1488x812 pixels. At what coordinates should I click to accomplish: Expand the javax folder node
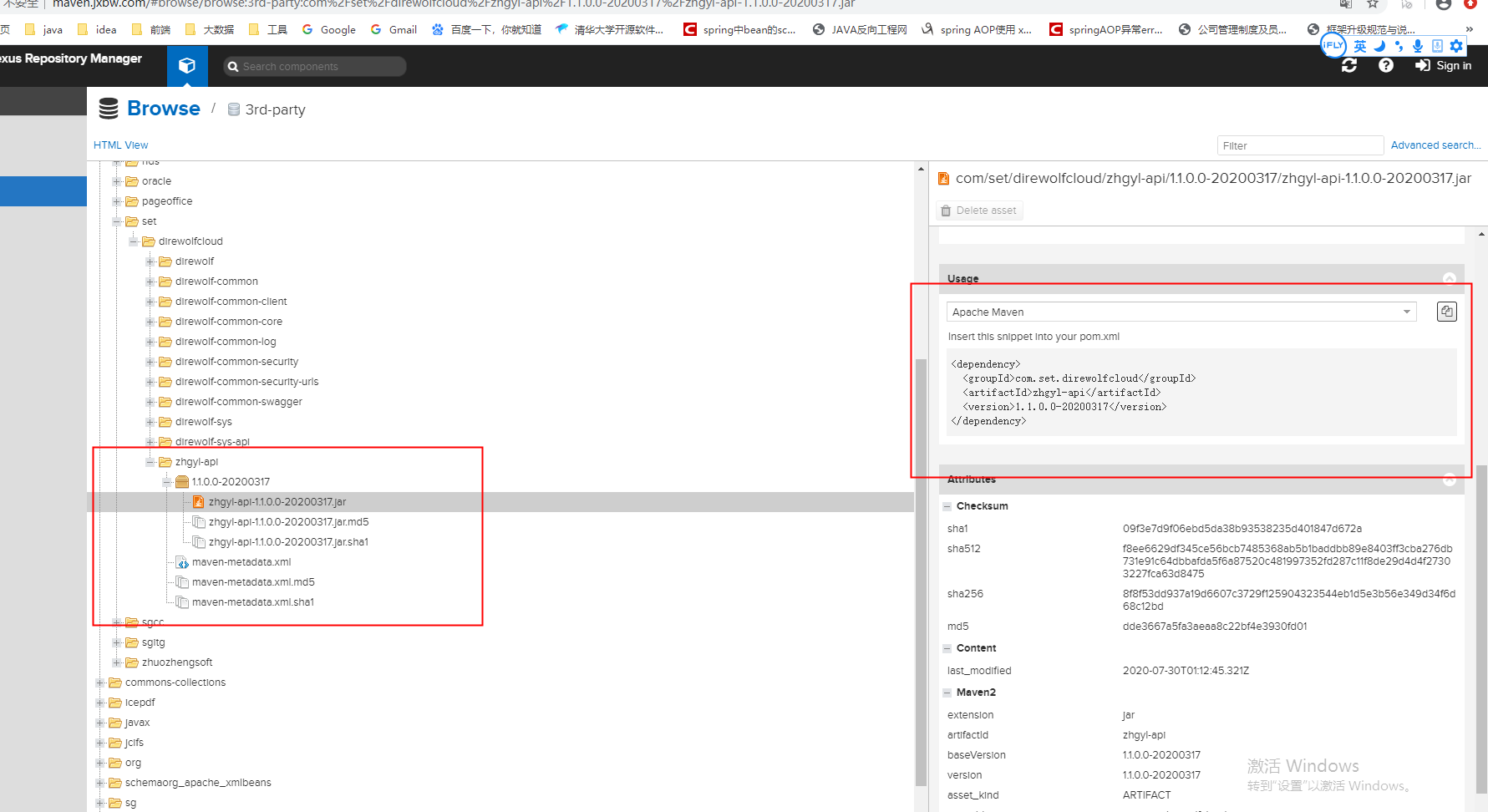(x=101, y=723)
